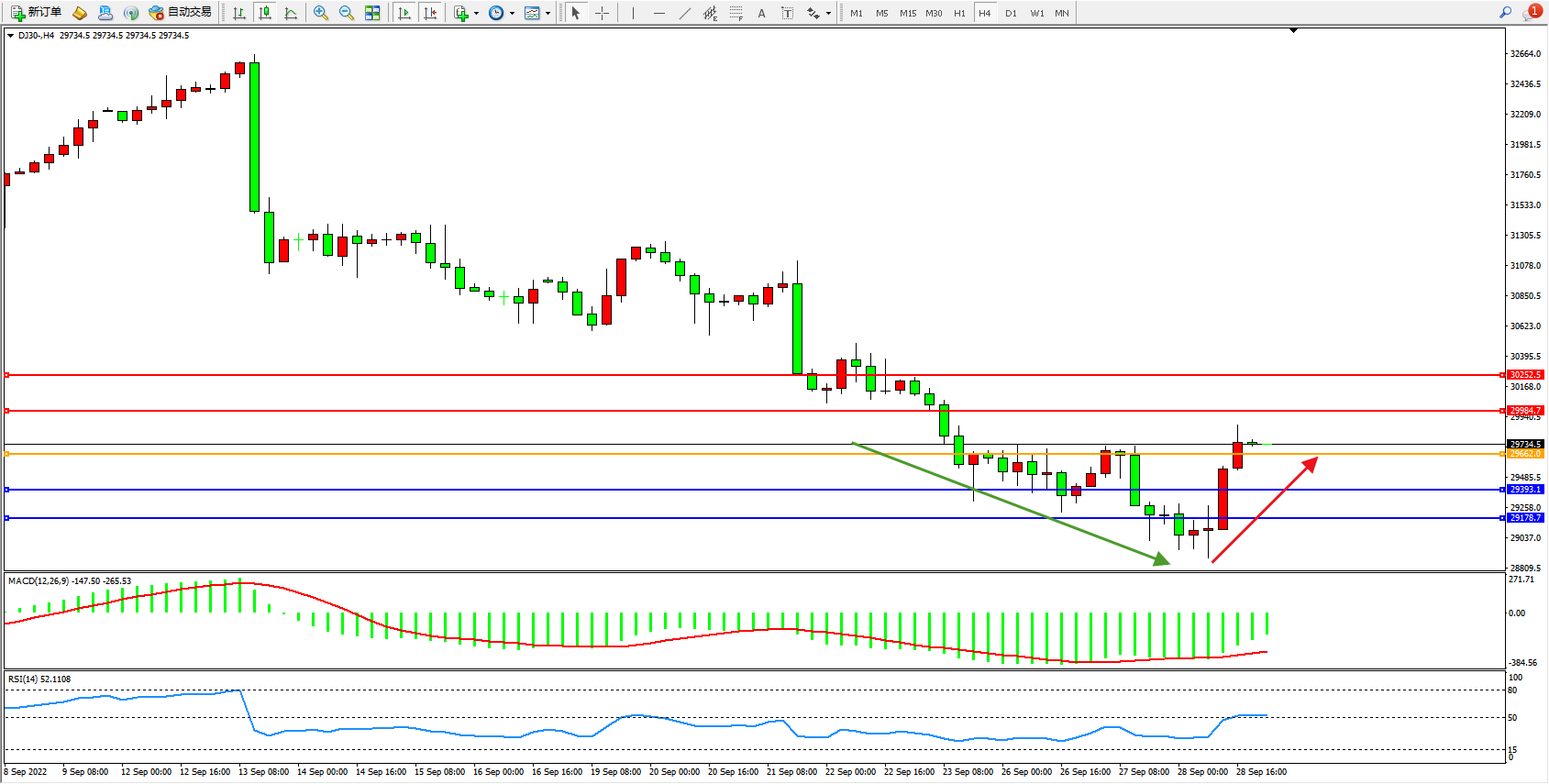
Task: Select the trendline drawing tool
Action: click(685, 13)
